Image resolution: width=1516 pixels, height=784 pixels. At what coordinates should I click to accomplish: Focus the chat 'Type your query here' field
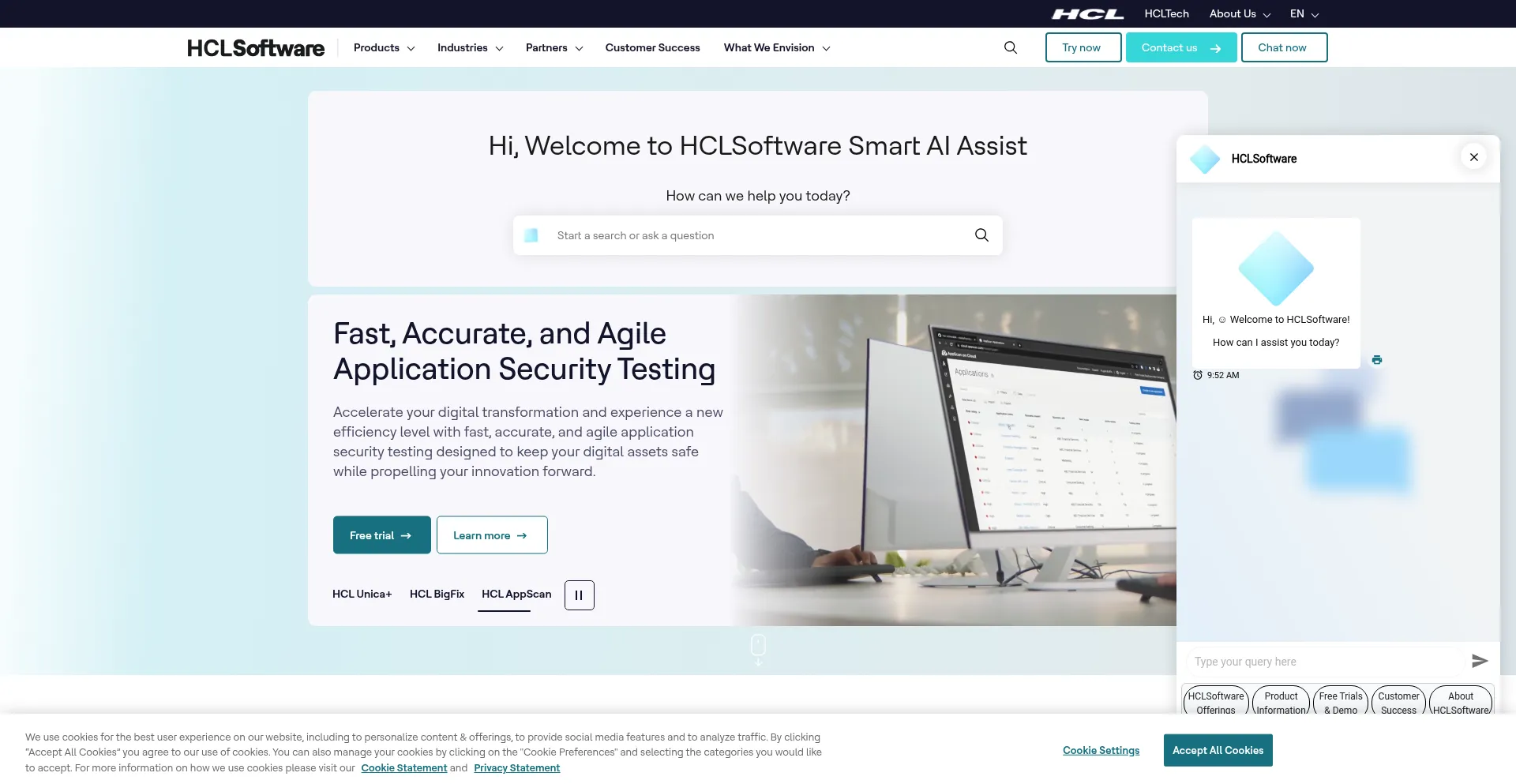click(x=1326, y=662)
